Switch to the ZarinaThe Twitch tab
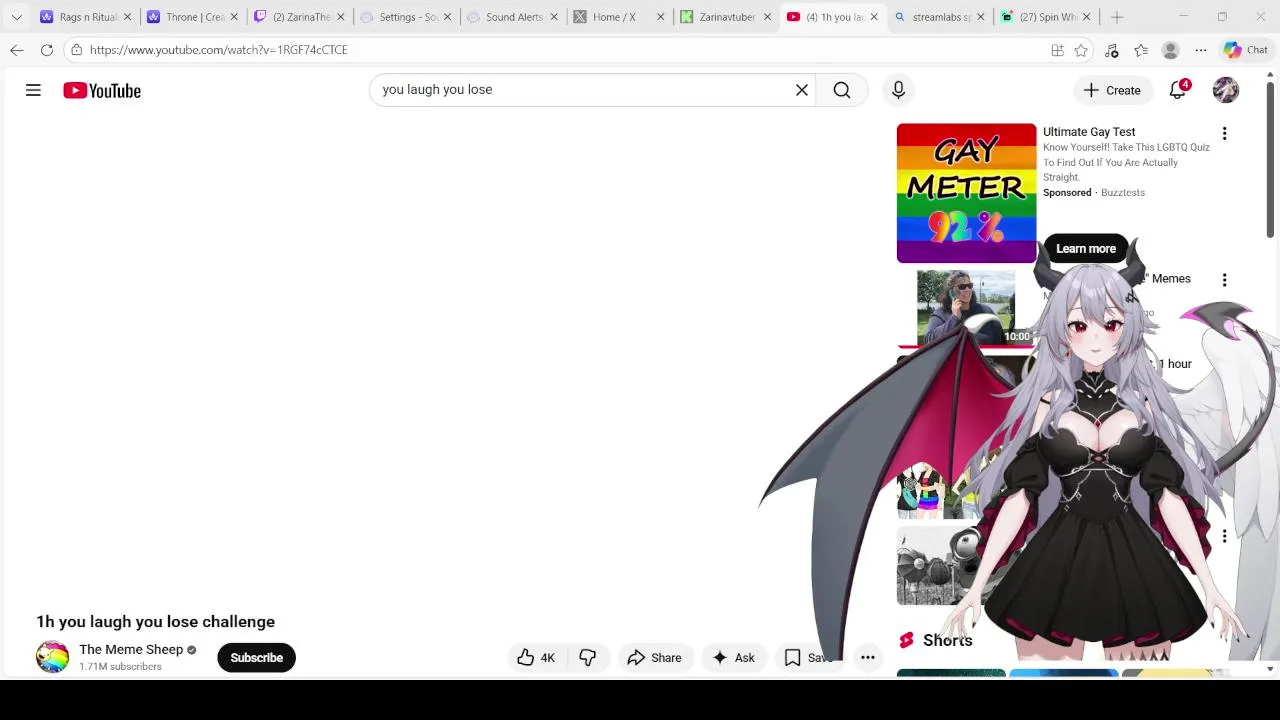Viewport: 1280px width, 720px height. coord(301,17)
